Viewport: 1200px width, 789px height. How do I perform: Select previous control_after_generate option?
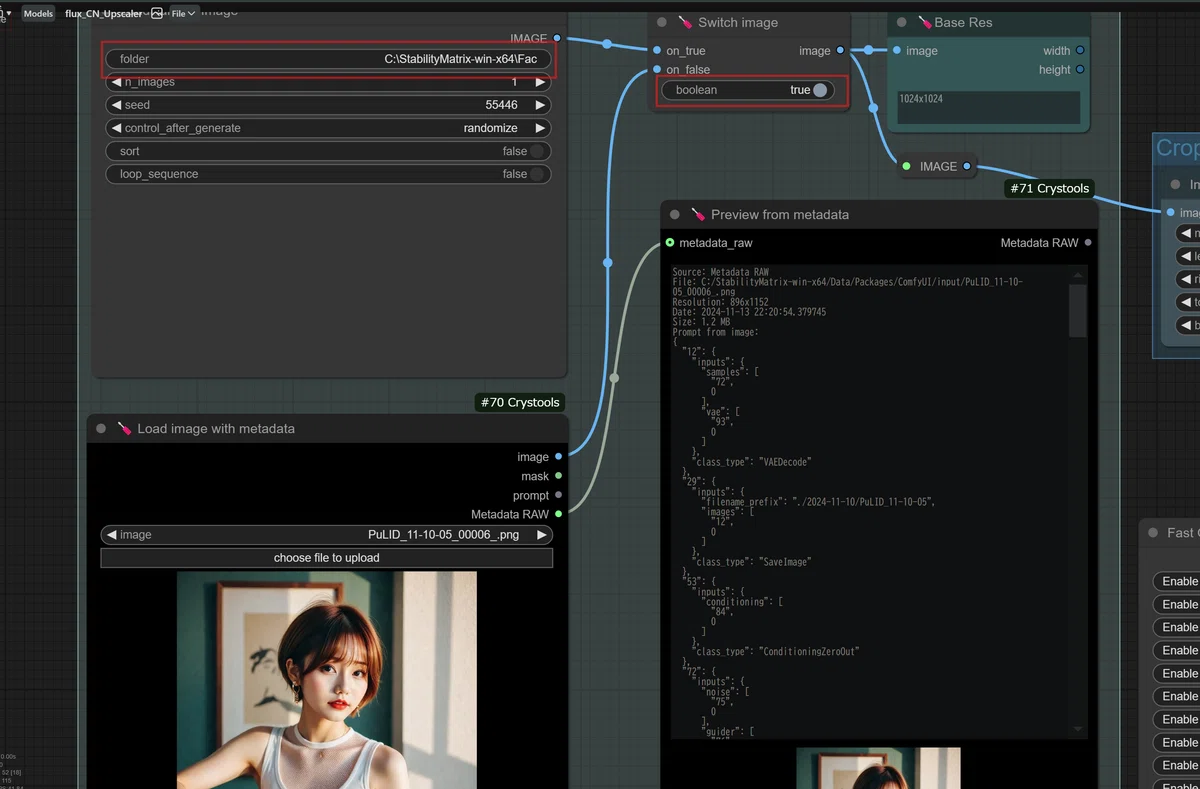click(x=116, y=128)
